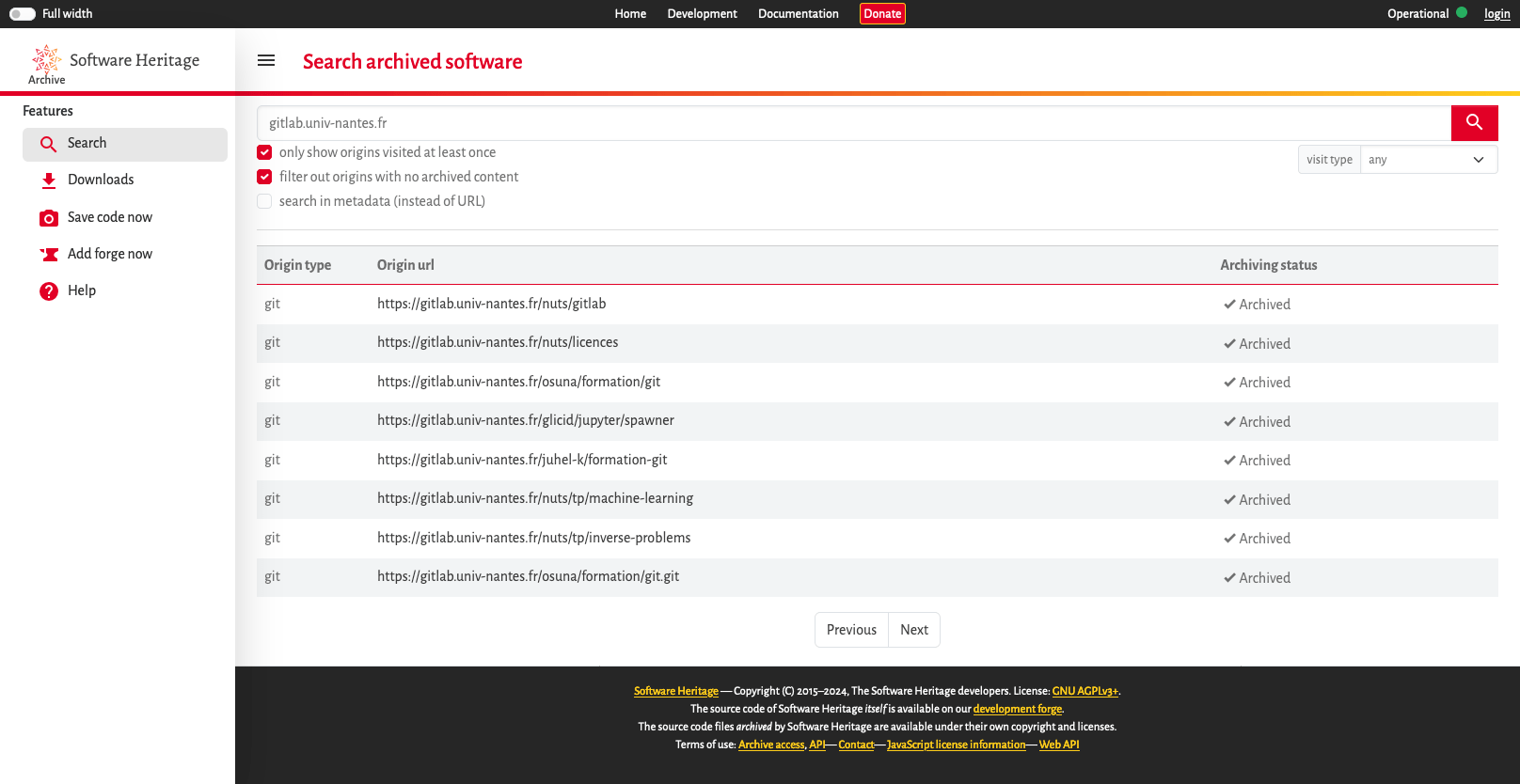This screenshot has height=784, width=1520.
Task: Open the osuna/formation/git origin link
Action: point(518,382)
